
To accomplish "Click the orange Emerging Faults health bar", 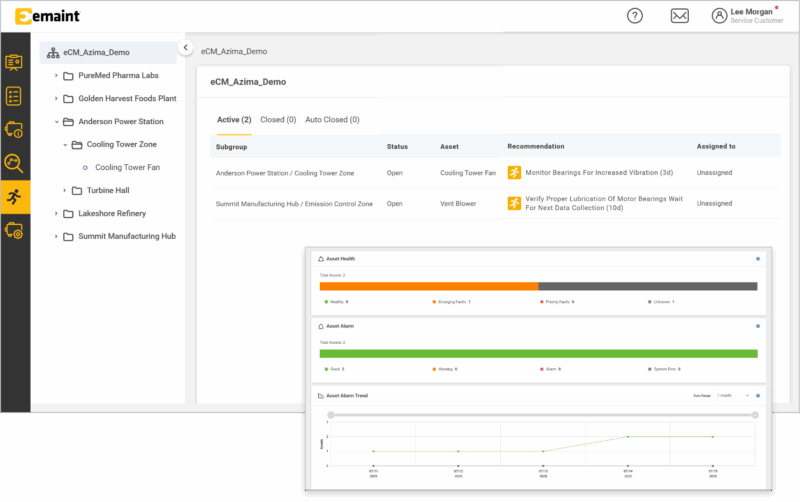I will (x=428, y=286).
